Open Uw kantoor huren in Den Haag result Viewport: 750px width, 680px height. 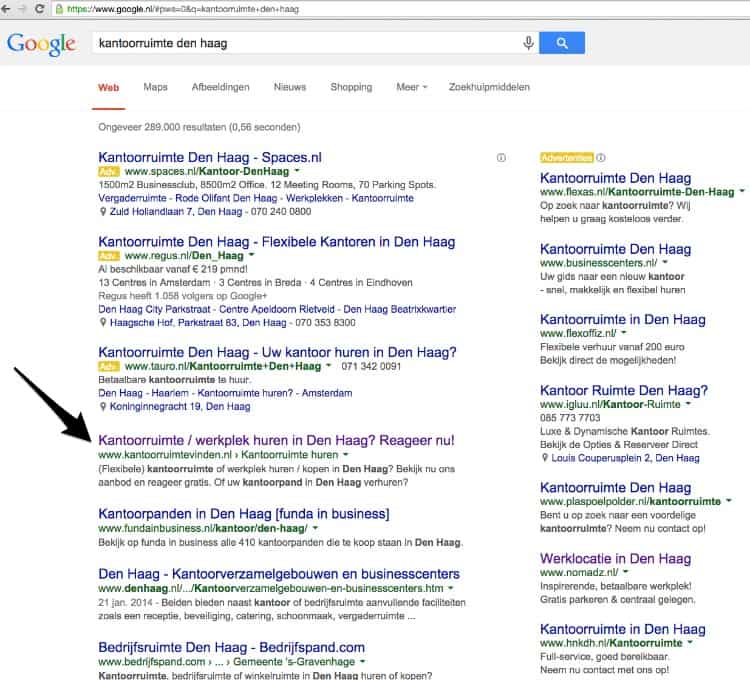click(x=277, y=352)
